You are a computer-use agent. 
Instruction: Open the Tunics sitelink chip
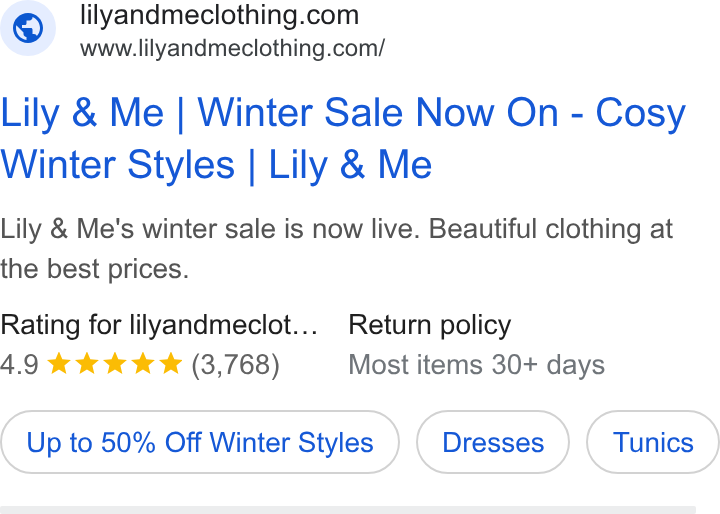point(653,442)
